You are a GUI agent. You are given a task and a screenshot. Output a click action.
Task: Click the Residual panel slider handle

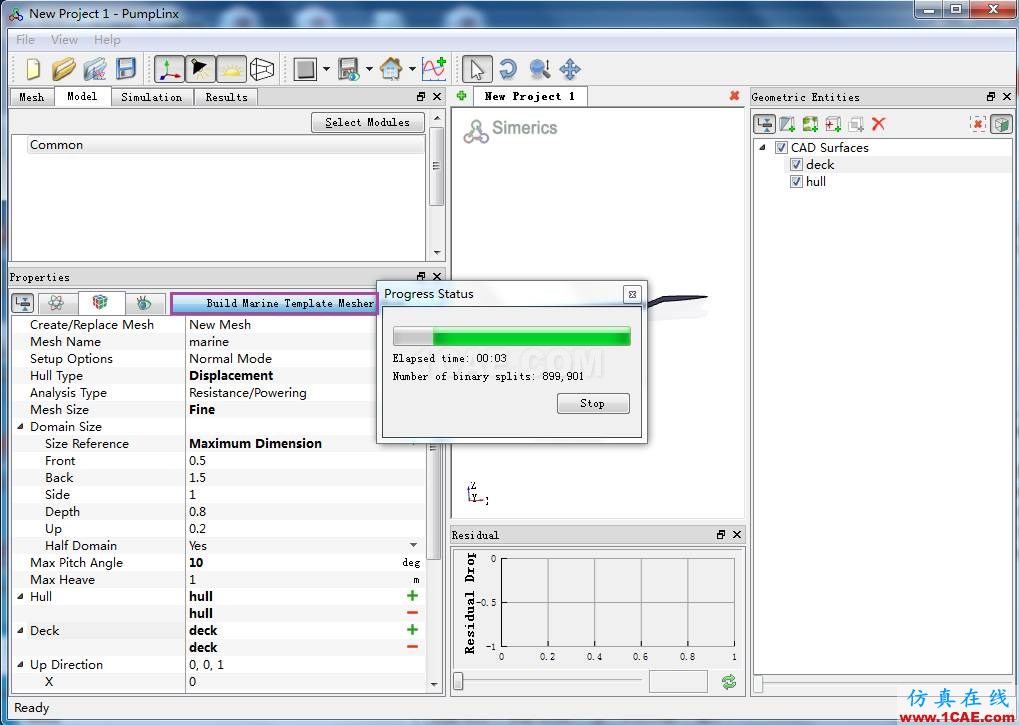[x=458, y=681]
